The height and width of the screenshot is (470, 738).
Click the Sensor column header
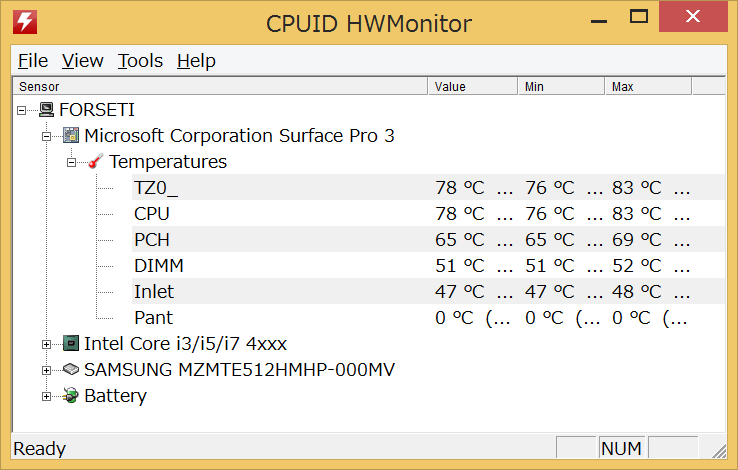pyautogui.click(x=220, y=87)
